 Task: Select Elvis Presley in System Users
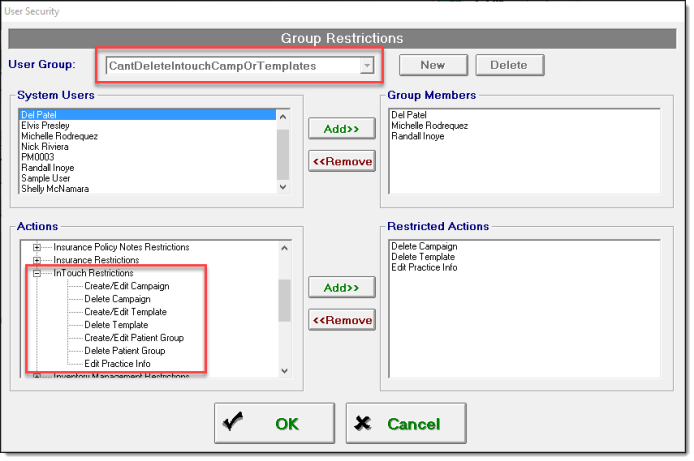[46, 126]
